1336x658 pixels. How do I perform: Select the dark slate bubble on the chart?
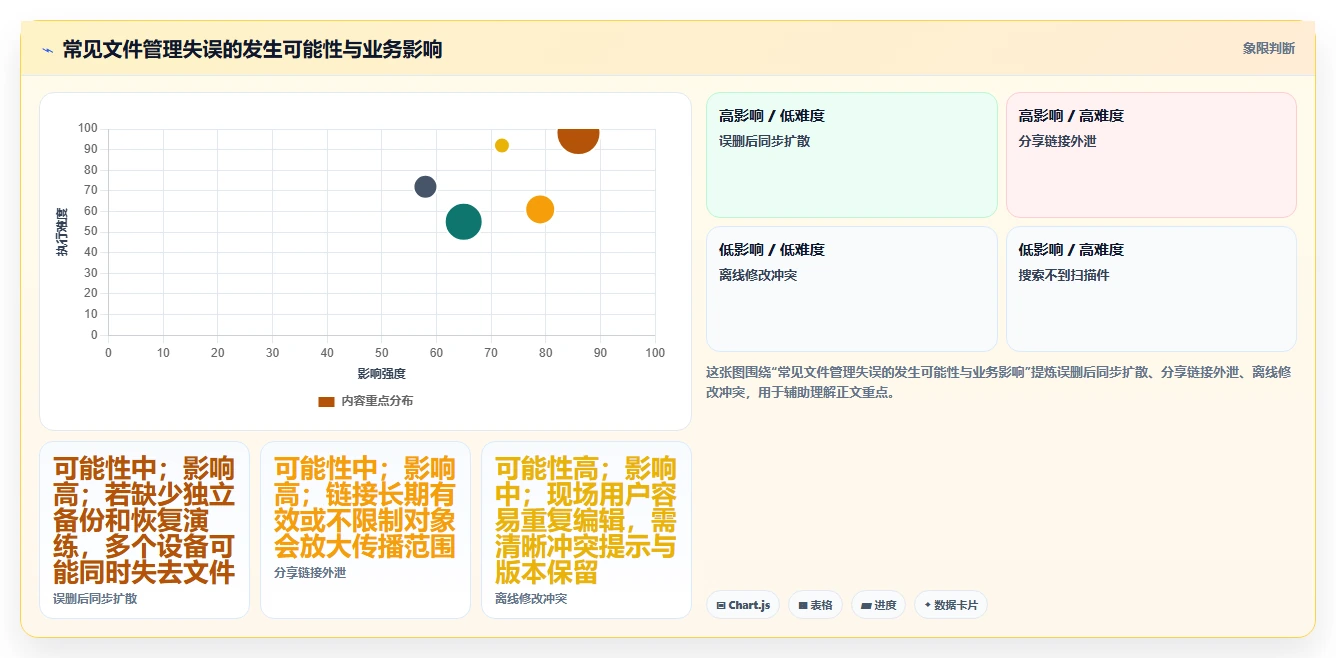click(425, 186)
